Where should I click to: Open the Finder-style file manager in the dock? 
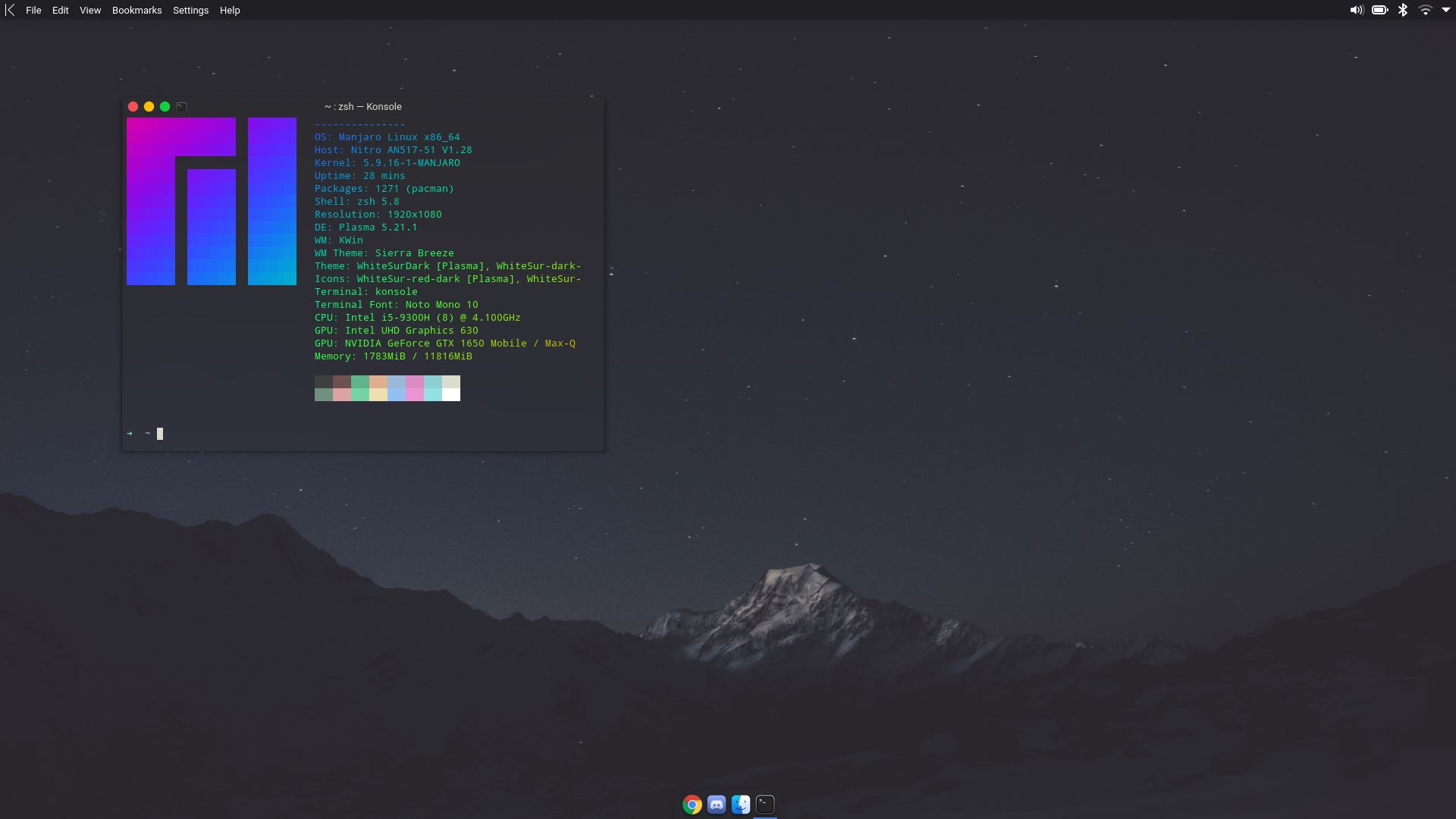point(740,805)
